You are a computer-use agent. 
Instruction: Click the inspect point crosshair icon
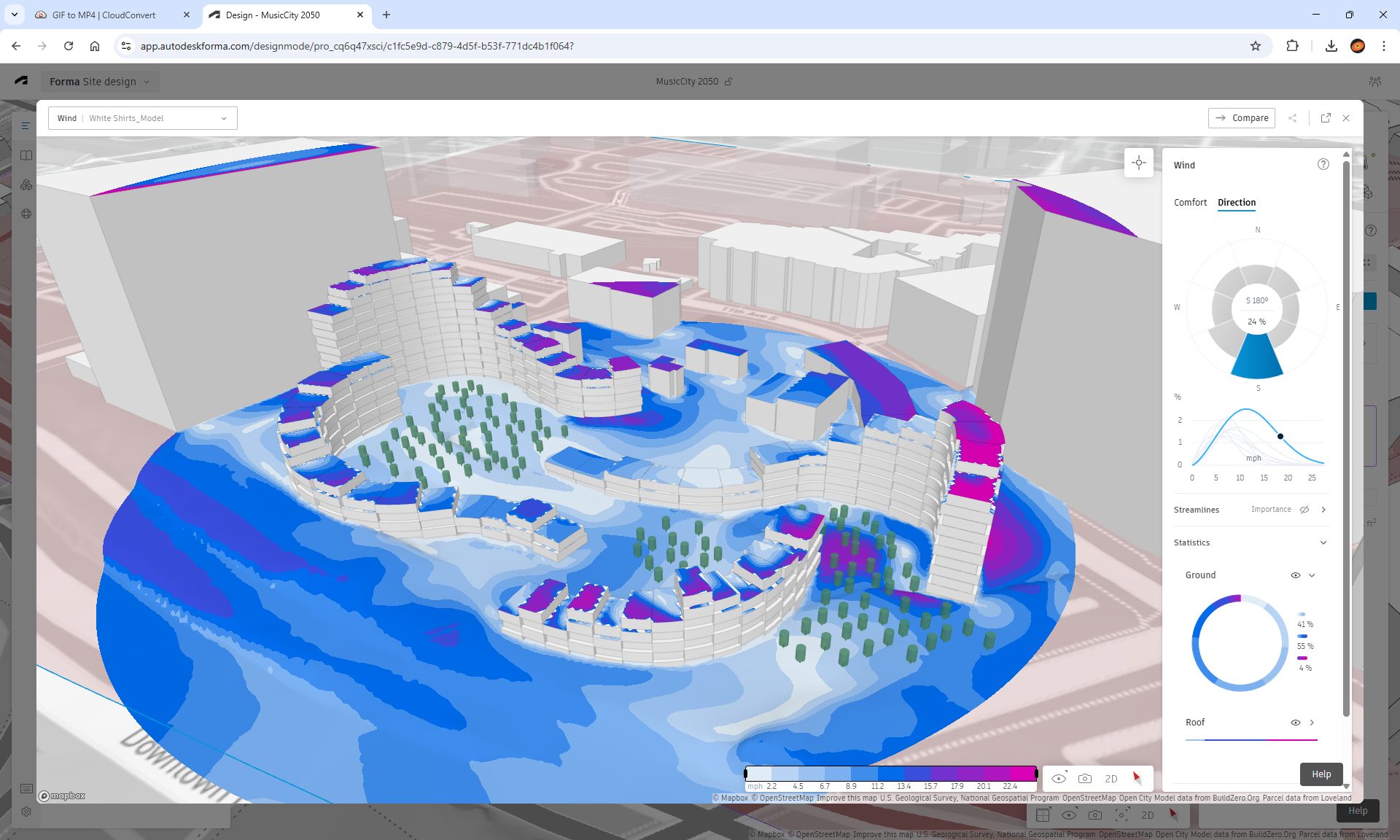(x=1139, y=163)
